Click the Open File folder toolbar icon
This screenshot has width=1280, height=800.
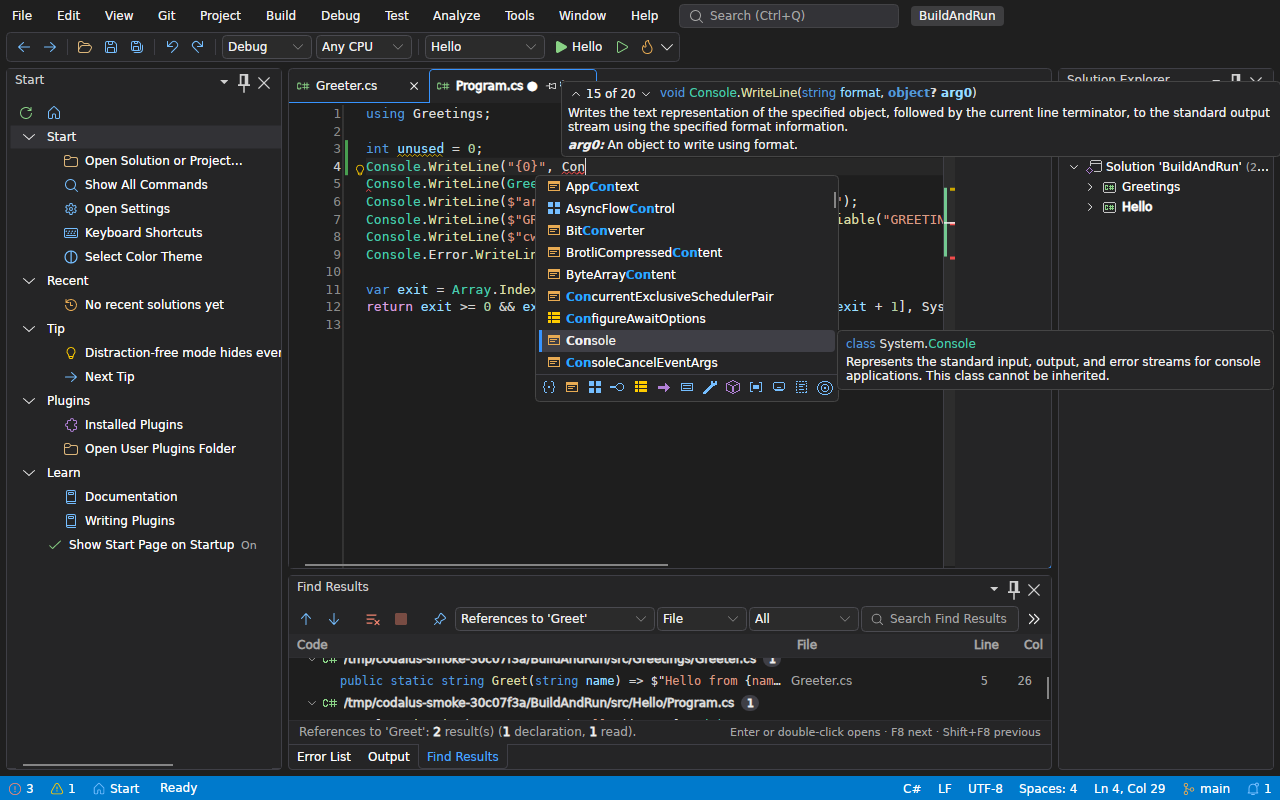(x=85, y=47)
